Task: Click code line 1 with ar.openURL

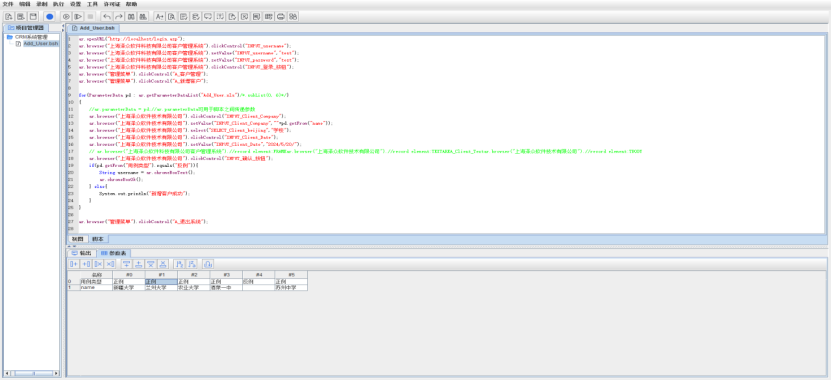Action: 131,39
